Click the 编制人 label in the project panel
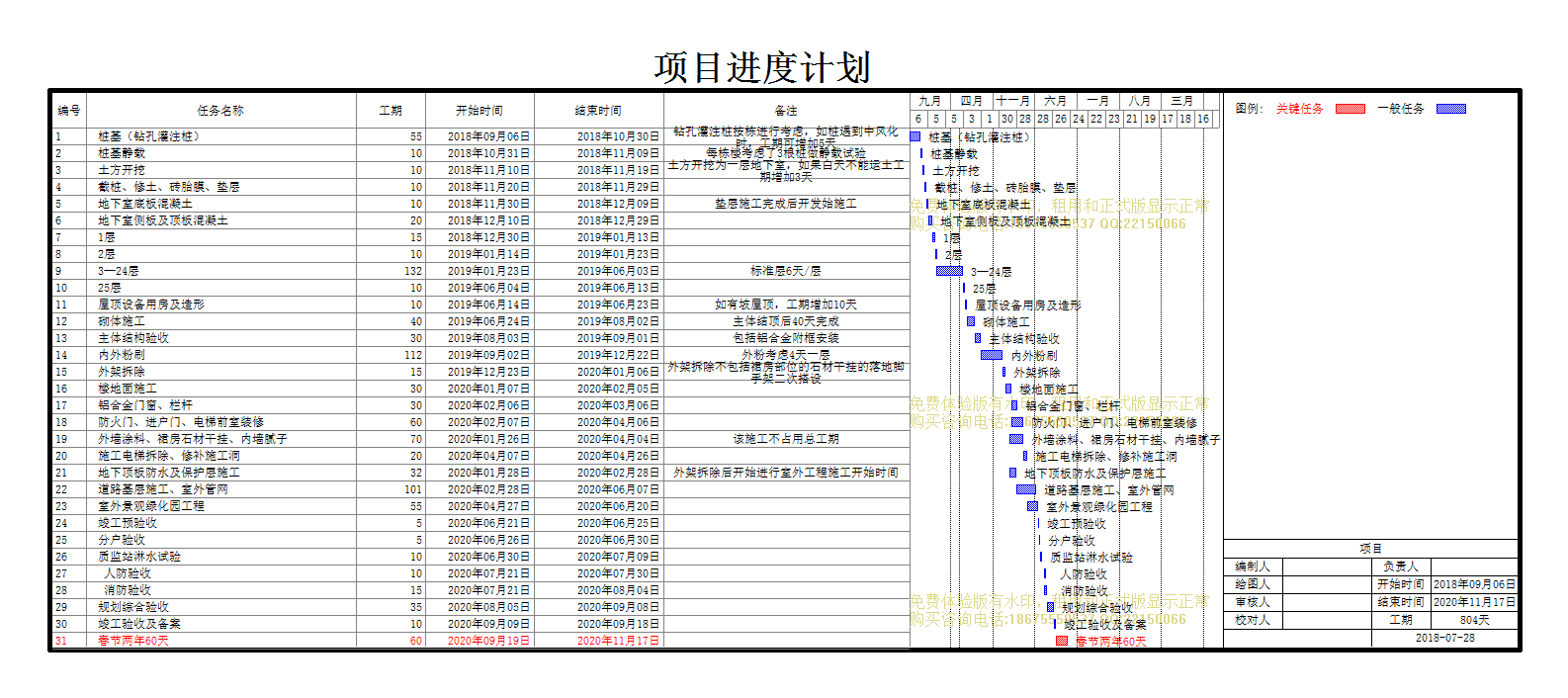The image size is (1568, 698). tap(1253, 567)
